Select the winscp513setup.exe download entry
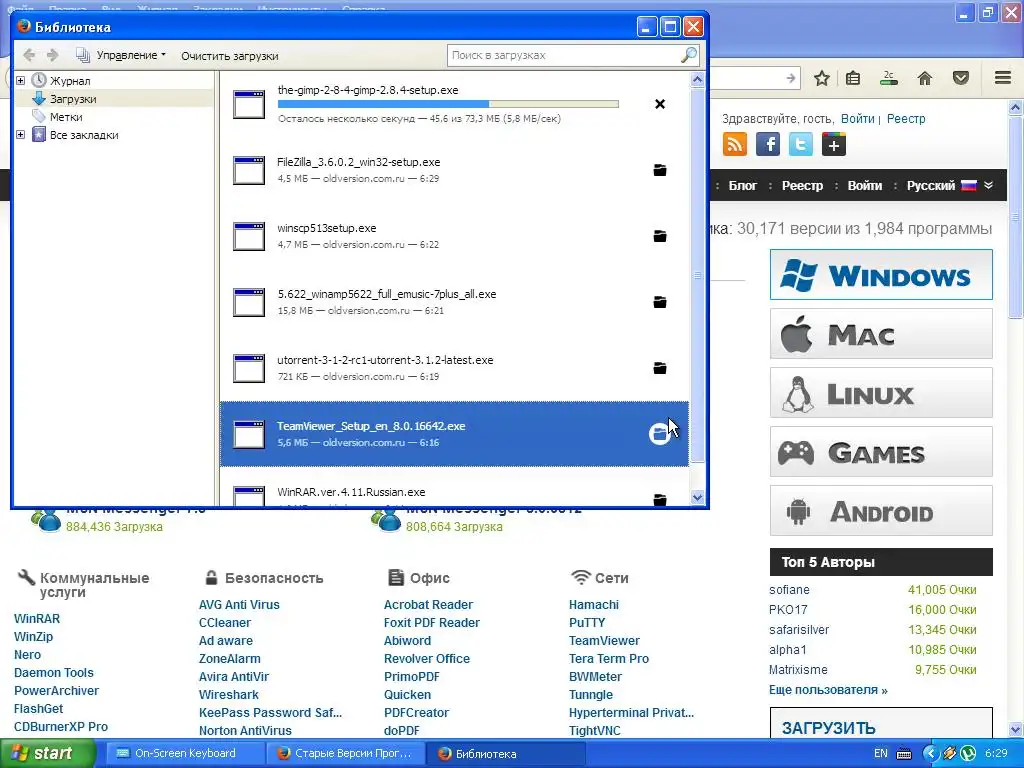1024x768 pixels. 455,236
